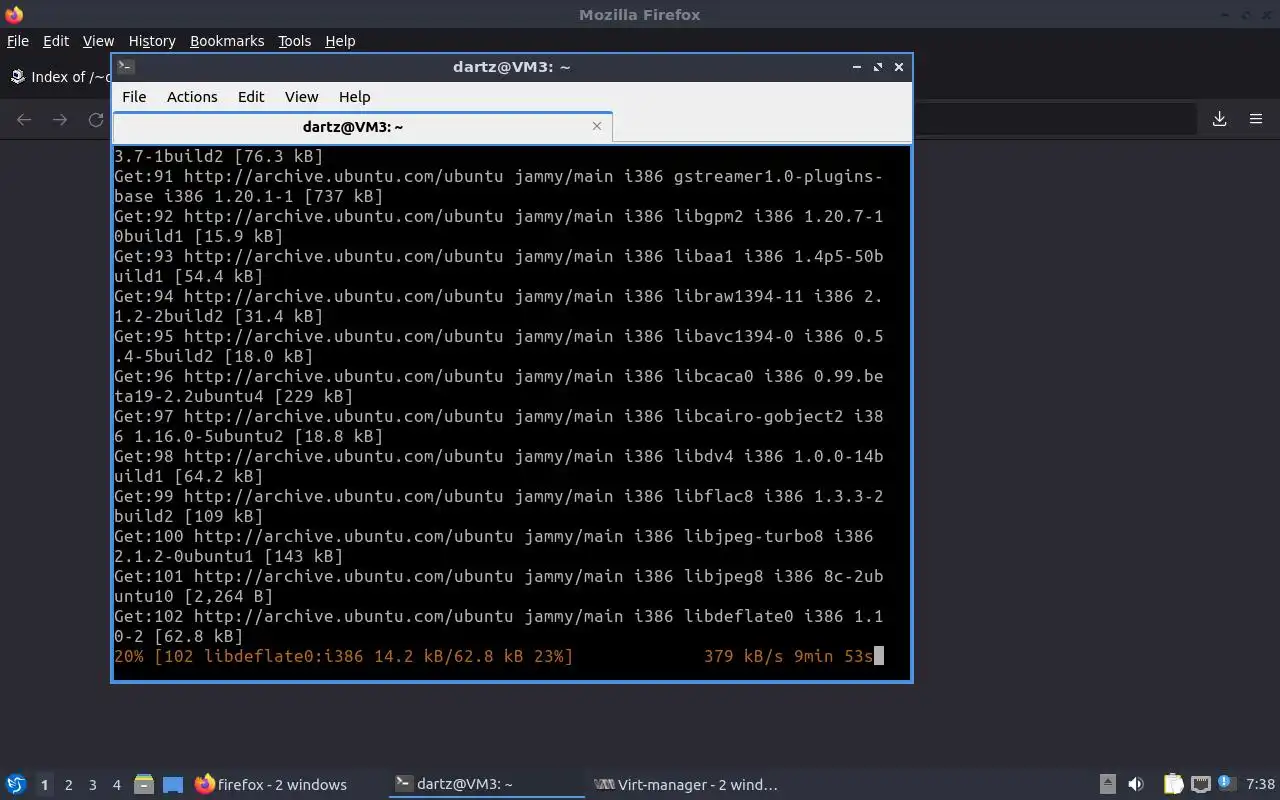This screenshot has height=800, width=1280.
Task: Open the Firefox downloads panel
Action: (1220, 119)
